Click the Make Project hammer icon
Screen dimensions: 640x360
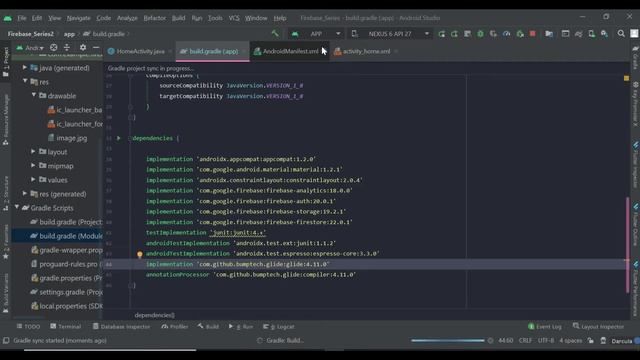(275, 33)
